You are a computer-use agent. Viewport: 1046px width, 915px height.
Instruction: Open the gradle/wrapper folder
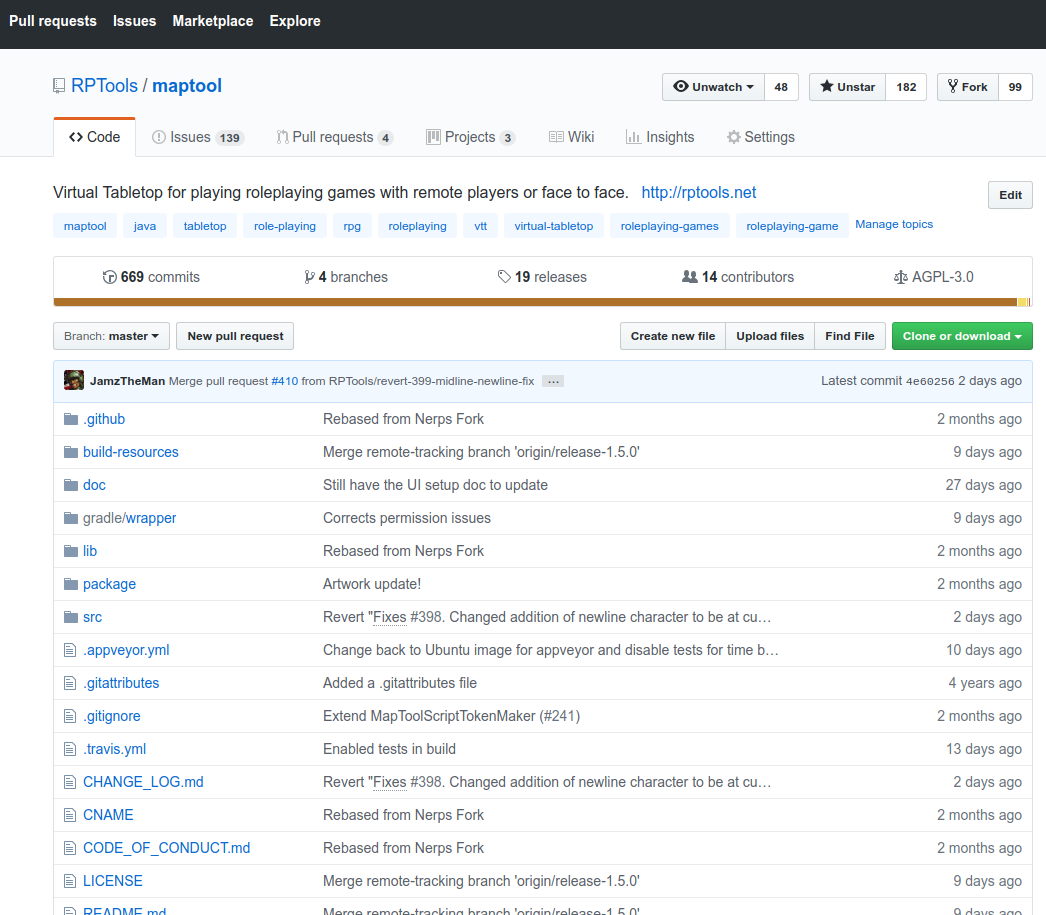(x=129, y=518)
